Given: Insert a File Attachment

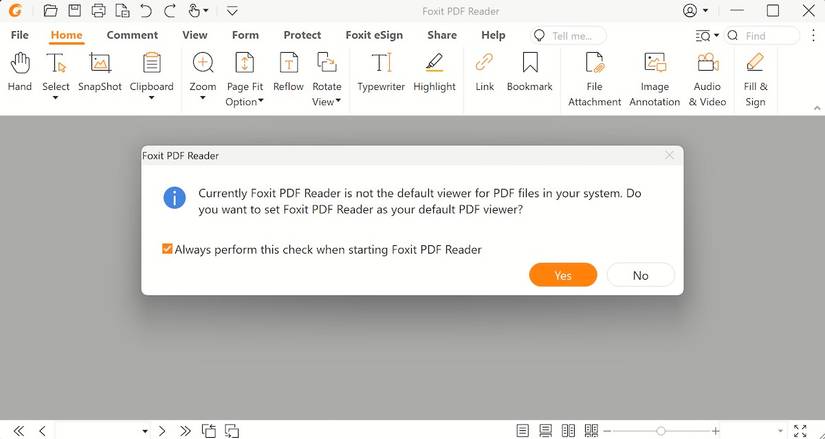Looking at the screenshot, I should 595,79.
